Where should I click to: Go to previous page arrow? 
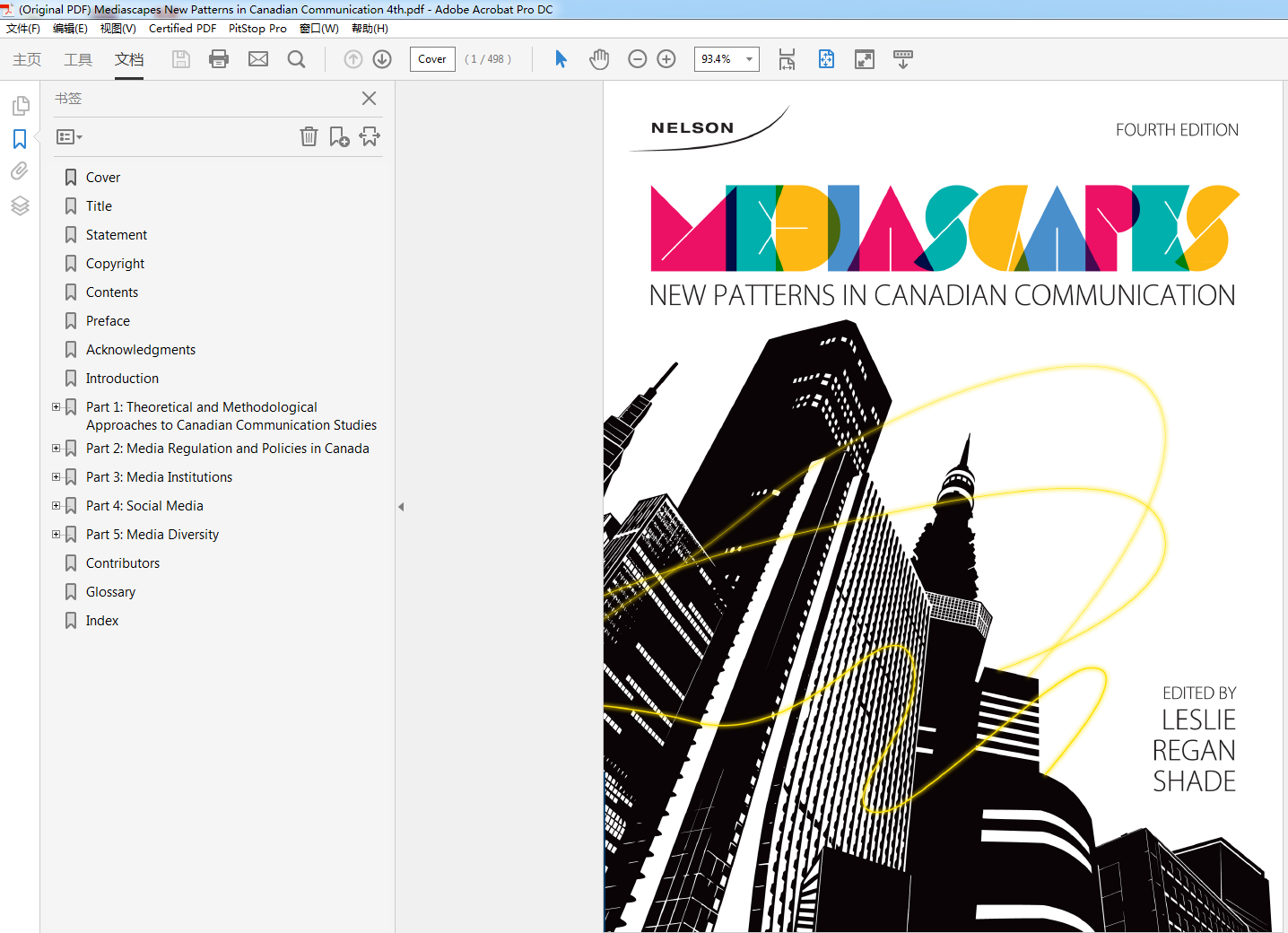(x=353, y=59)
